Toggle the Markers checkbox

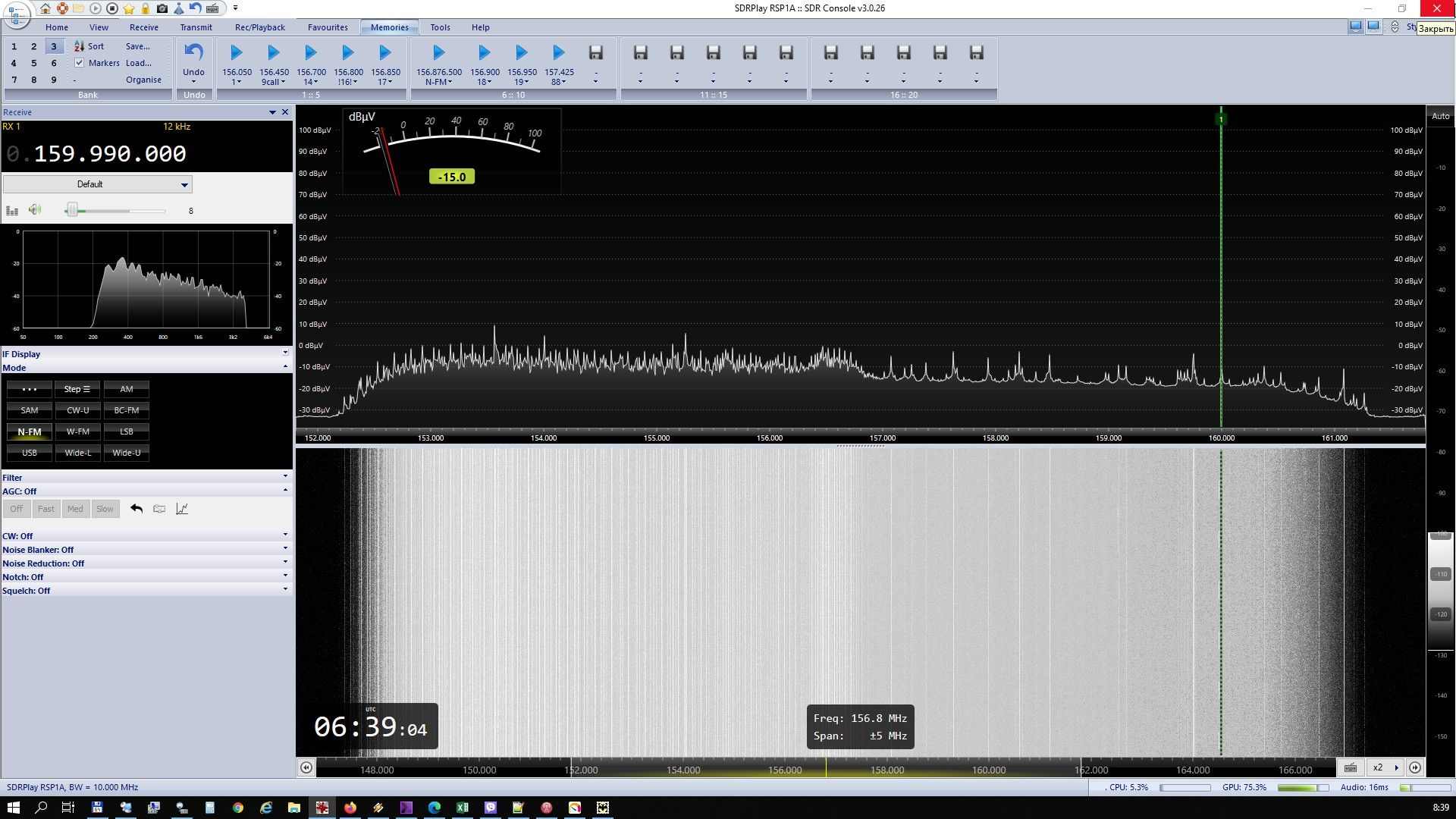tap(80, 63)
